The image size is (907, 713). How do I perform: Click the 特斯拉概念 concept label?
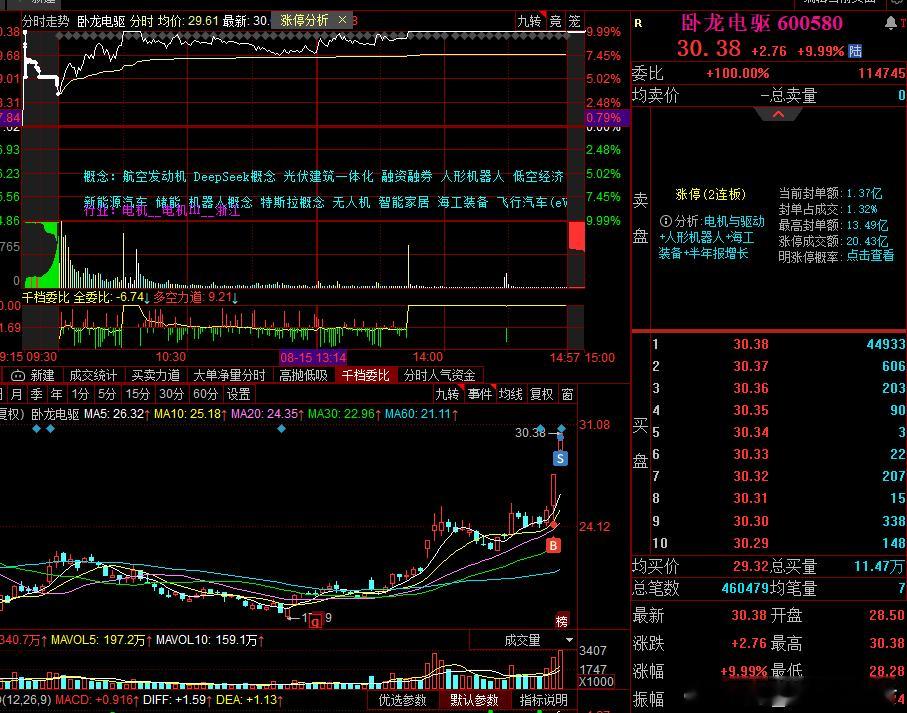coord(292,202)
